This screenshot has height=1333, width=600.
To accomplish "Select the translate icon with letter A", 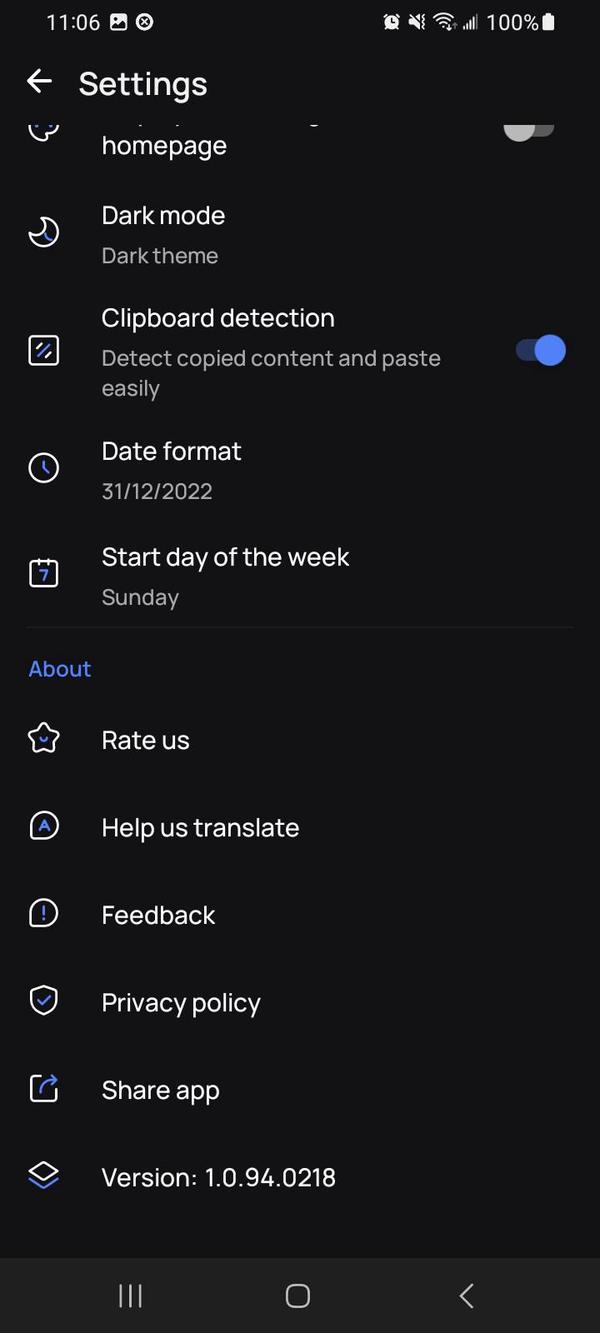I will [43, 825].
